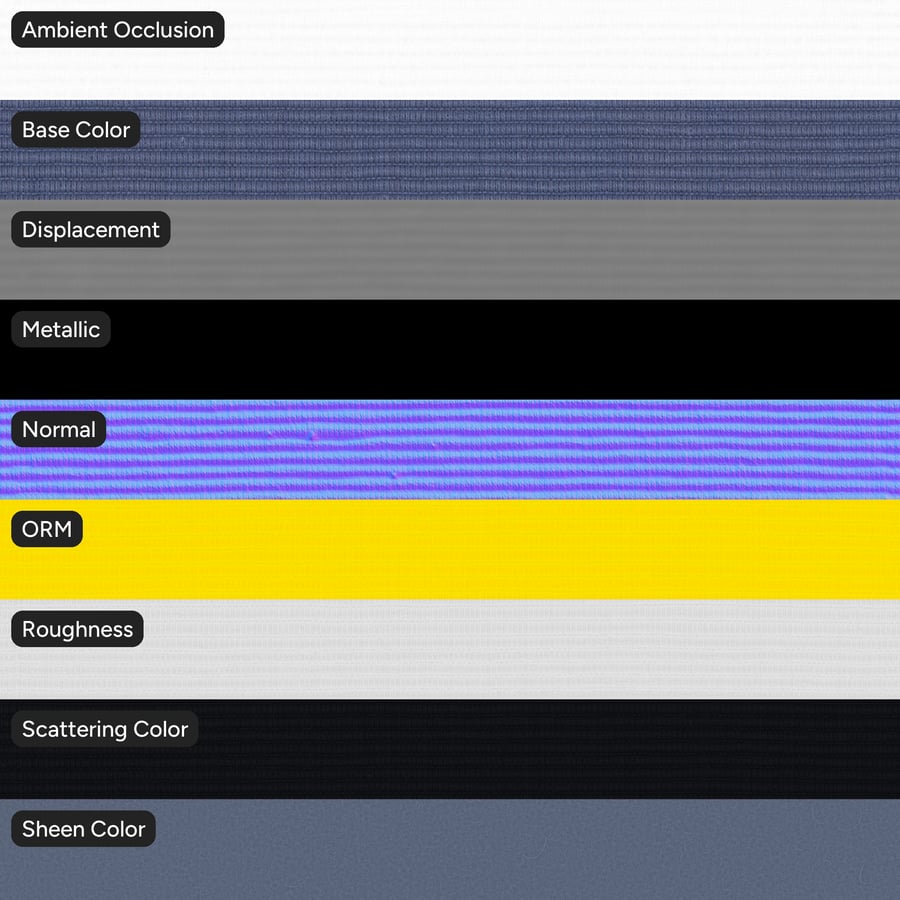The width and height of the screenshot is (900, 900).
Task: Click the Ambient Occlusion label
Action: [118, 30]
